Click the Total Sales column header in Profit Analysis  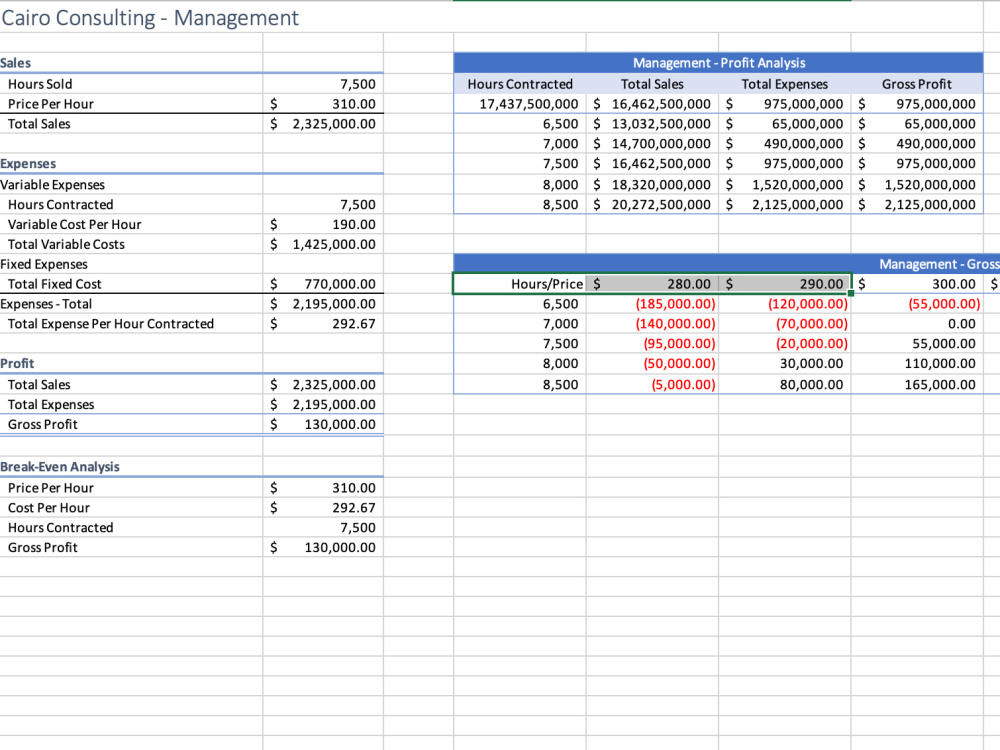pyautogui.click(x=652, y=84)
